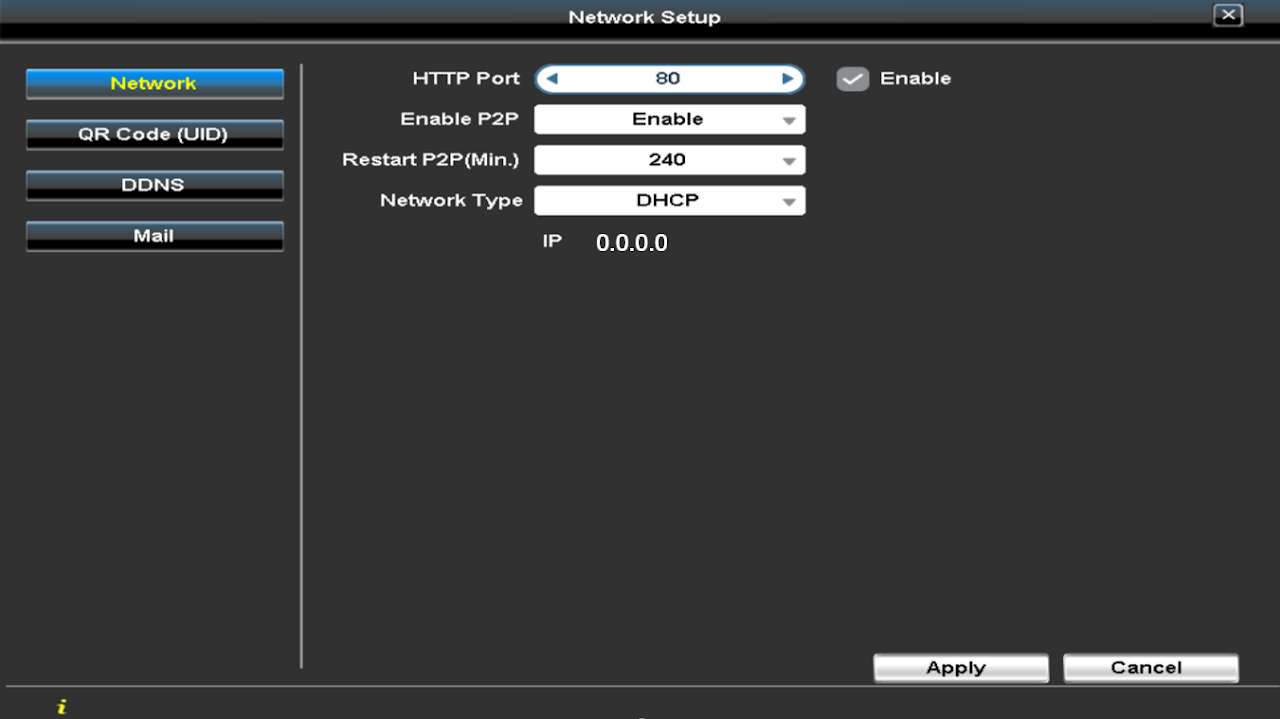
Task: Select the Network tab in sidebar
Action: pyautogui.click(x=155, y=84)
